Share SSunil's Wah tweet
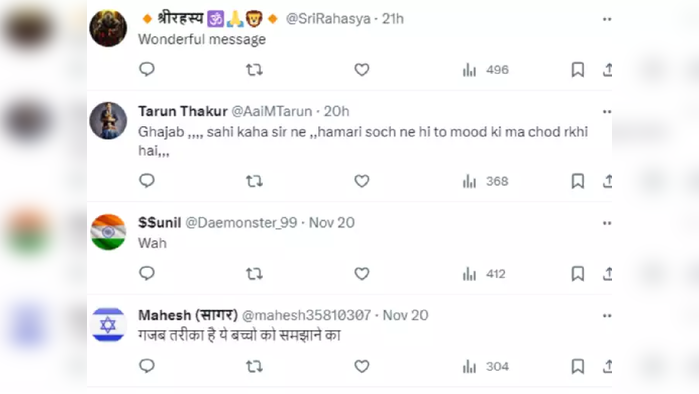Screen dimensions: 699x394 click(x=607, y=274)
